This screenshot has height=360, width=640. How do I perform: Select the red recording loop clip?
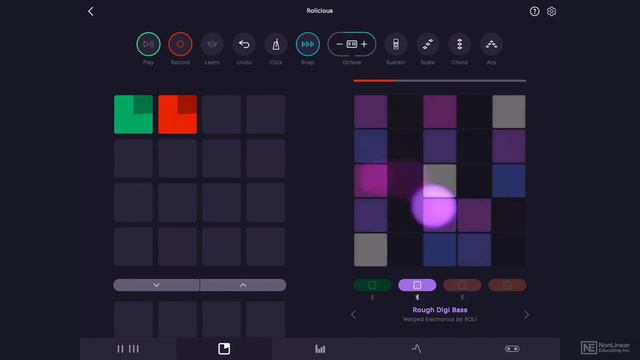(x=178, y=114)
